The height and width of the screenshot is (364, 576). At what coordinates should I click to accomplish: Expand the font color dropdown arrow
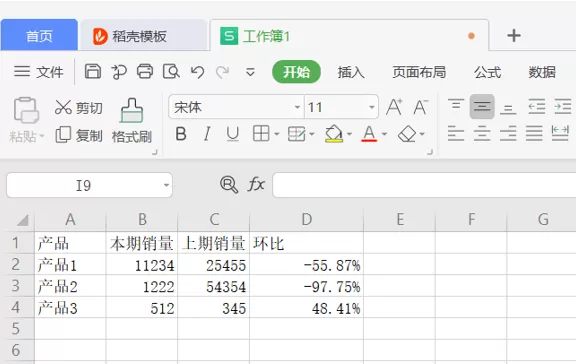click(x=384, y=134)
